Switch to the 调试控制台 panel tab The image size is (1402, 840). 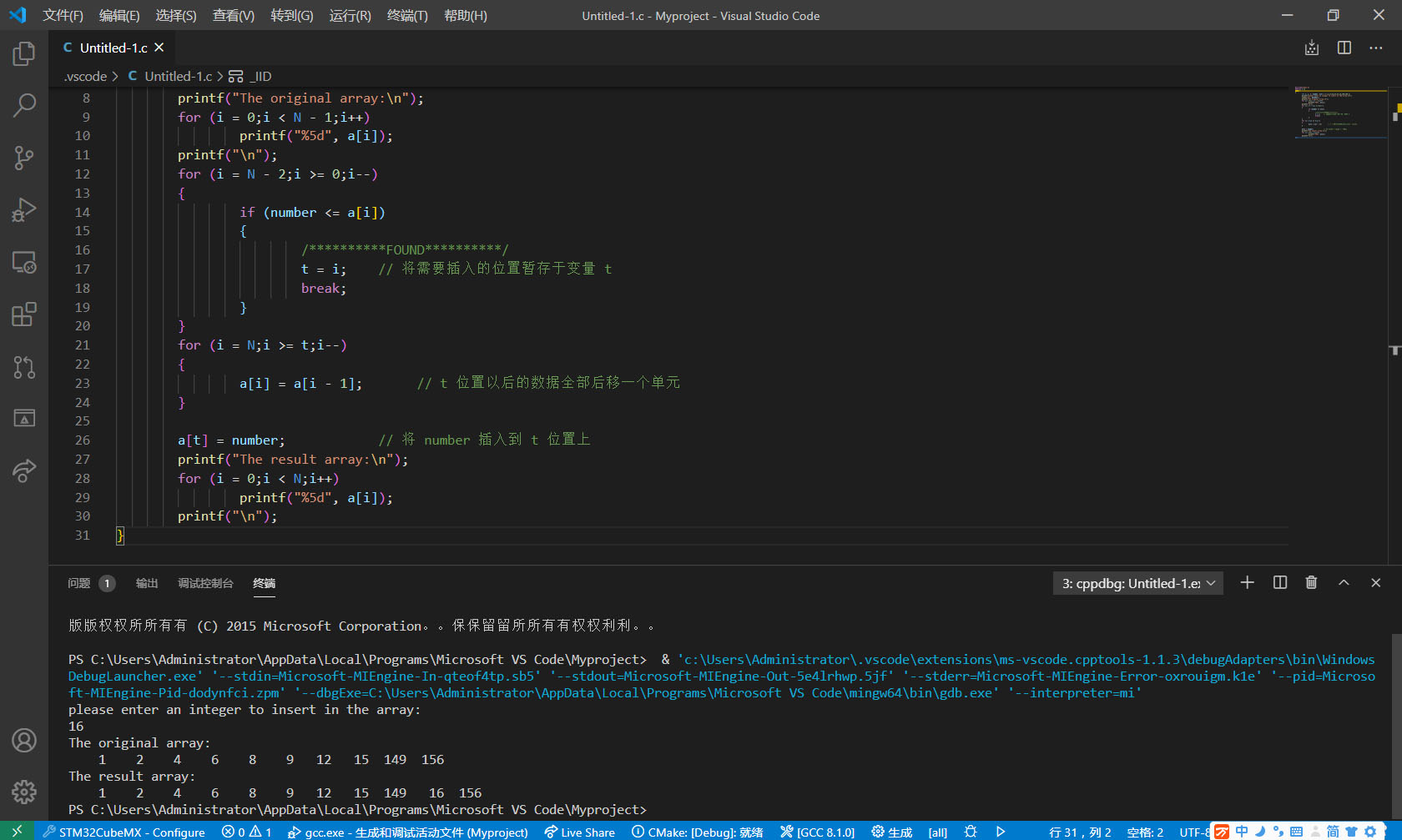pos(205,583)
